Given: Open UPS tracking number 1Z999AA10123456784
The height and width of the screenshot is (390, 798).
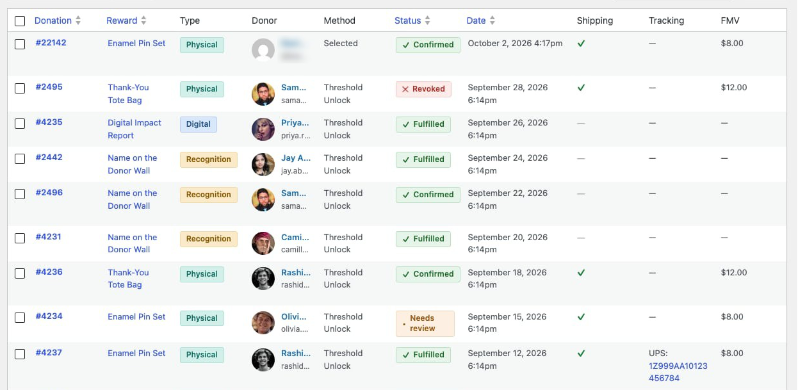Looking at the screenshot, I should (x=678, y=372).
